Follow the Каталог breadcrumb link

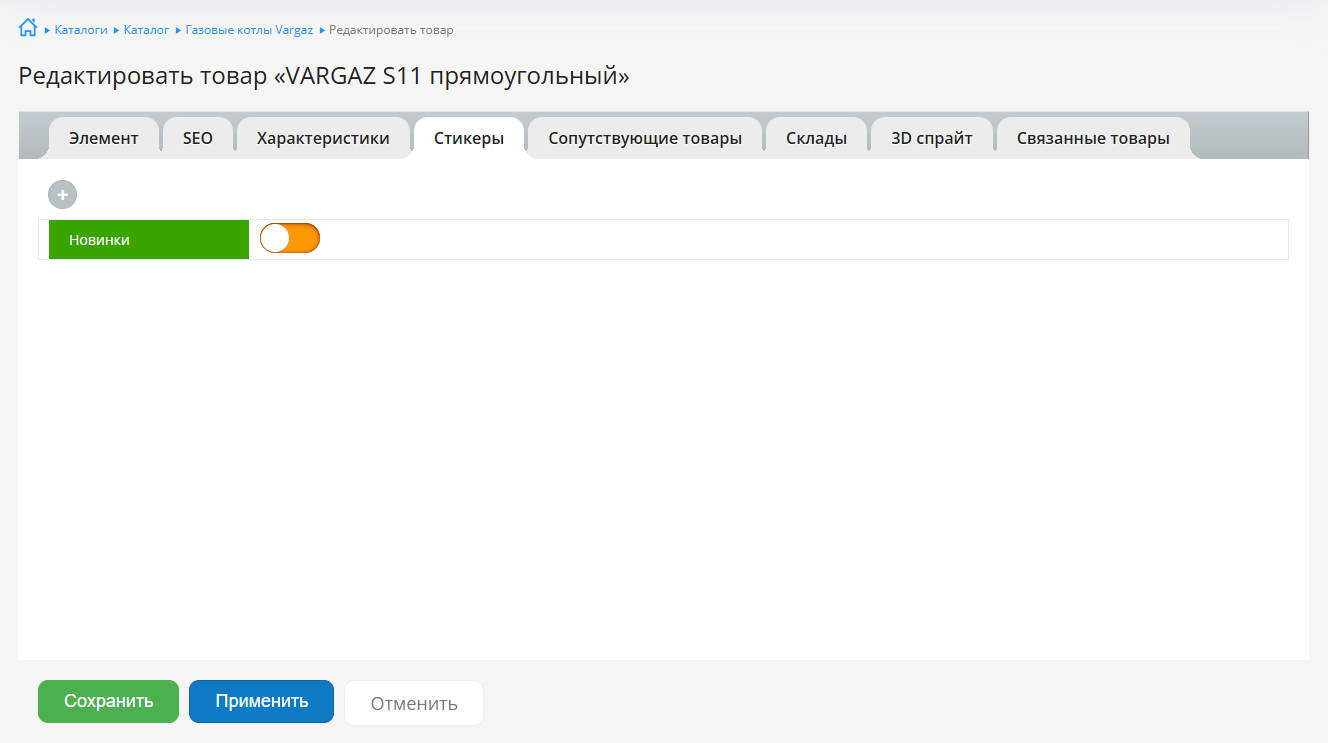(147, 30)
